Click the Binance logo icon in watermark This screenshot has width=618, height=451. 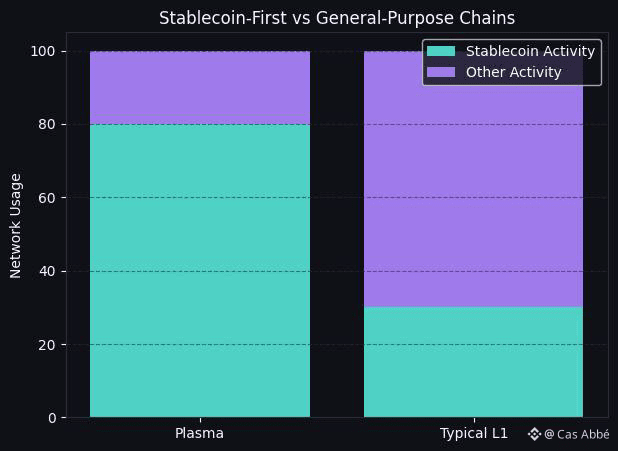[x=534, y=434]
